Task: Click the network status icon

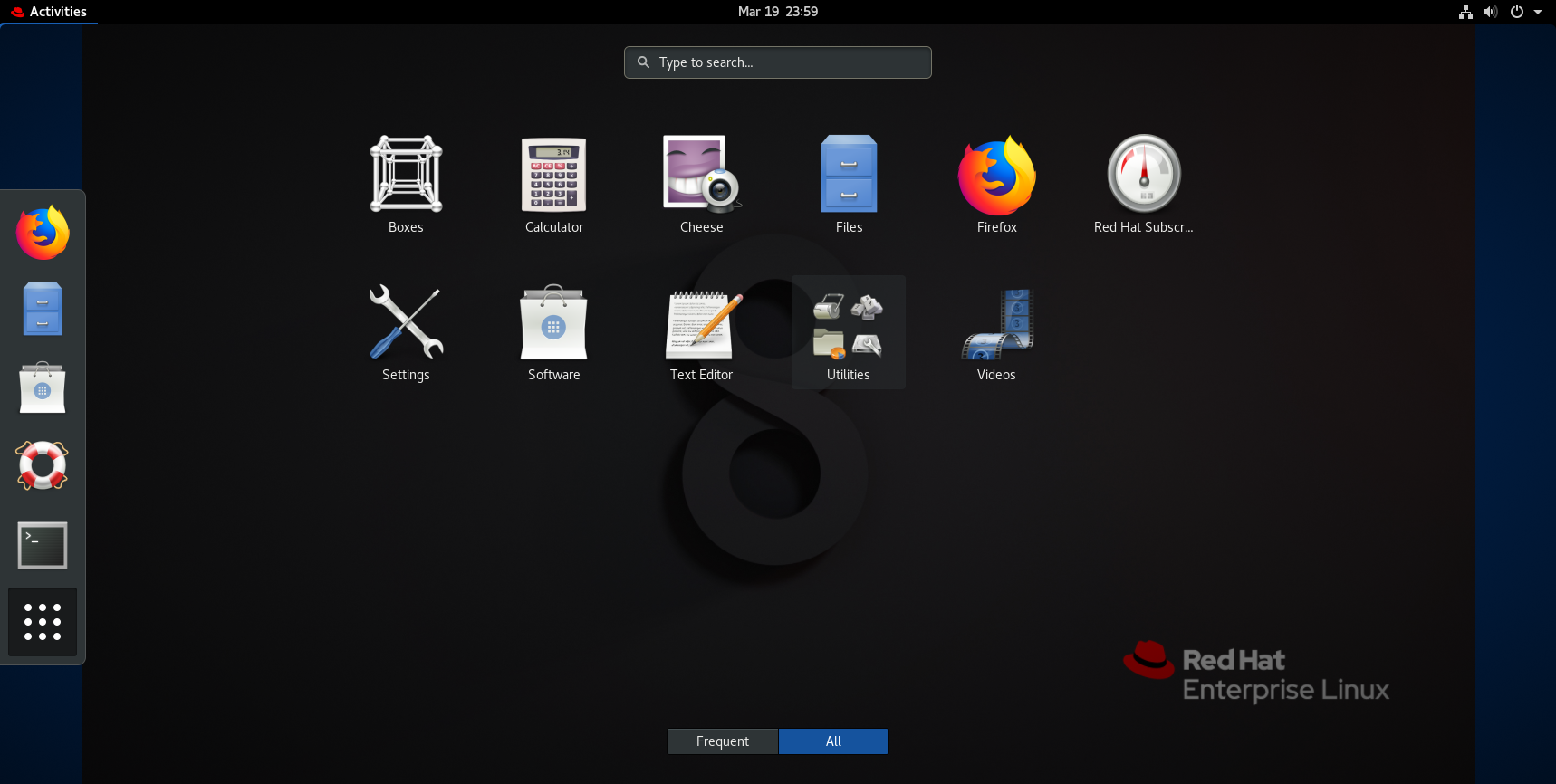Action: coord(1465,12)
